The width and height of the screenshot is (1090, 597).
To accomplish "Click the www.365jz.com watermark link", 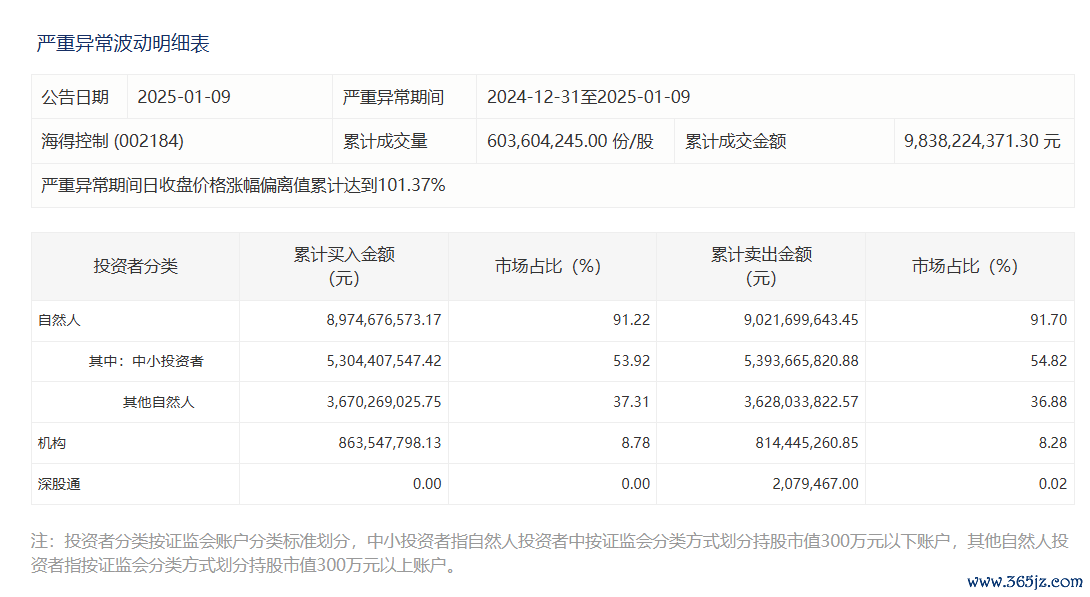I will 1025,582.
